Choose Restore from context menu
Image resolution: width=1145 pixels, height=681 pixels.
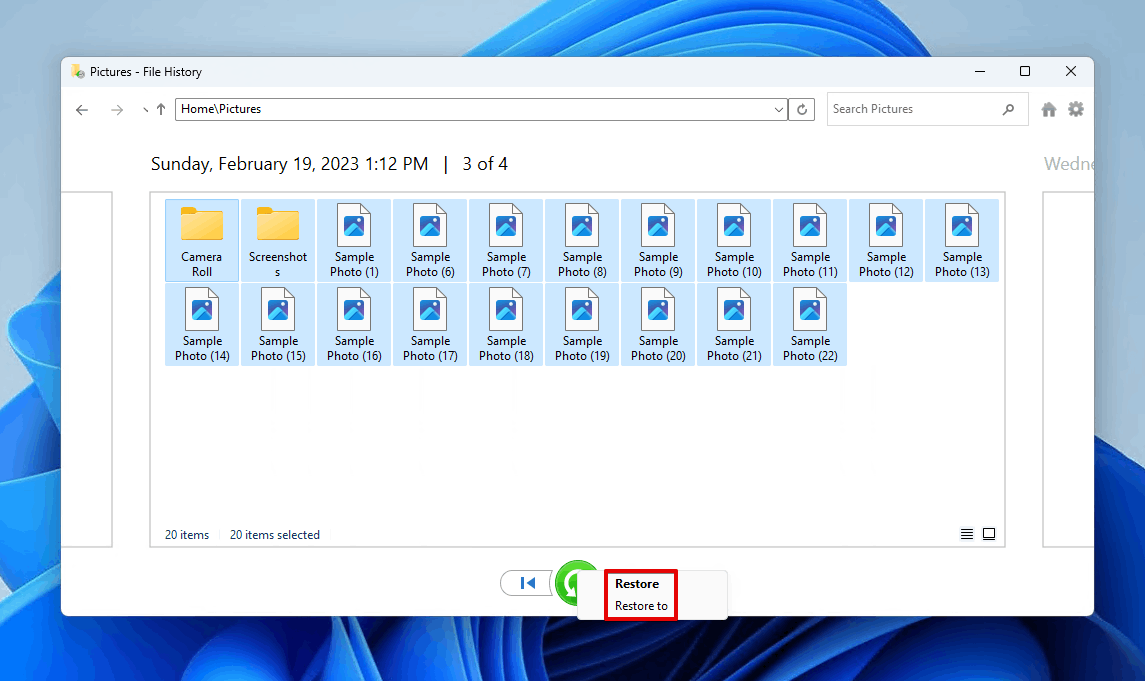pos(637,584)
